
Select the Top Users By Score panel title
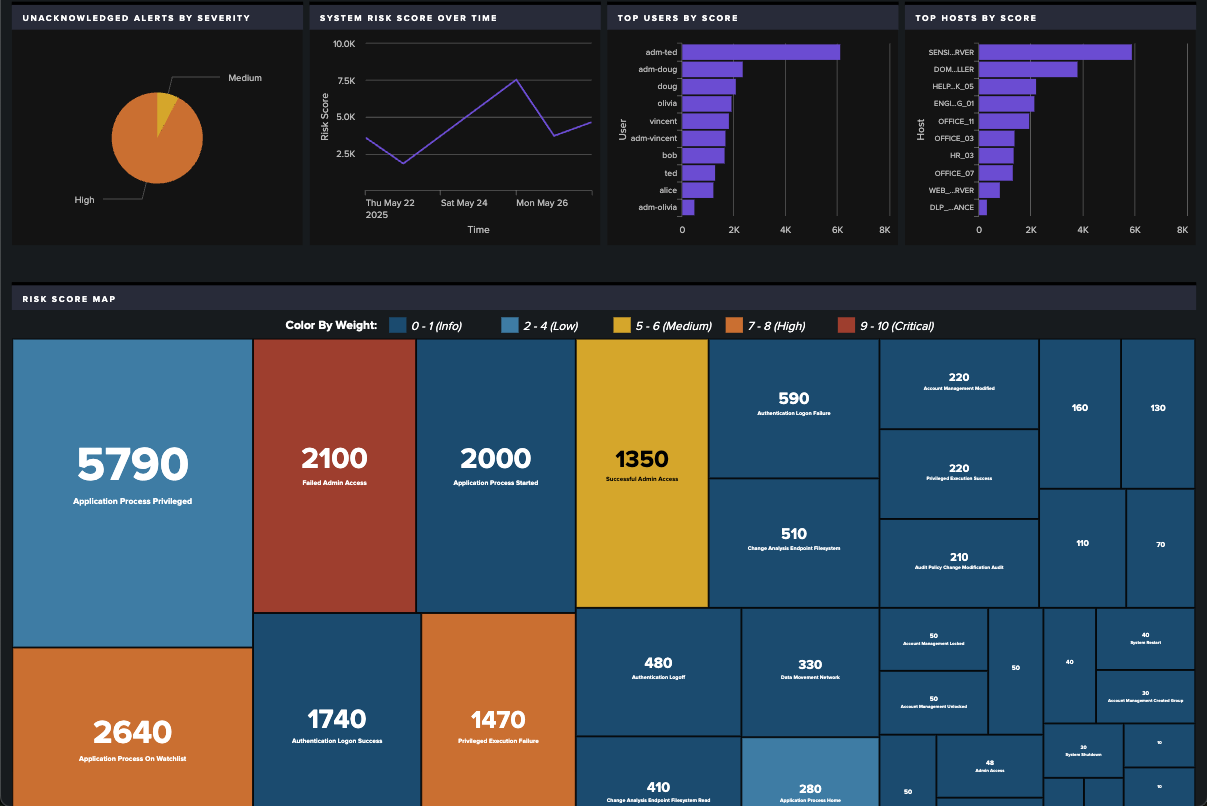(x=677, y=18)
